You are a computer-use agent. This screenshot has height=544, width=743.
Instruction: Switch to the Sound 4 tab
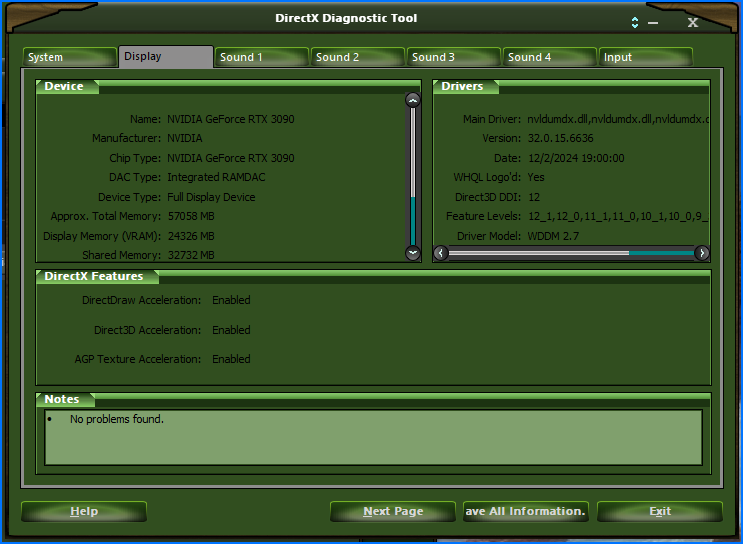(x=550, y=57)
